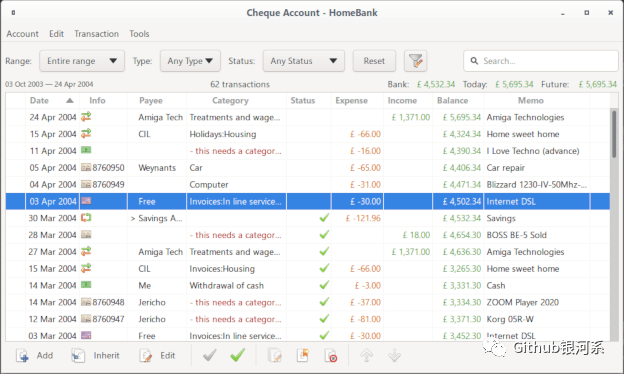
Task: Click the move transaction down arrow
Action: point(394,355)
